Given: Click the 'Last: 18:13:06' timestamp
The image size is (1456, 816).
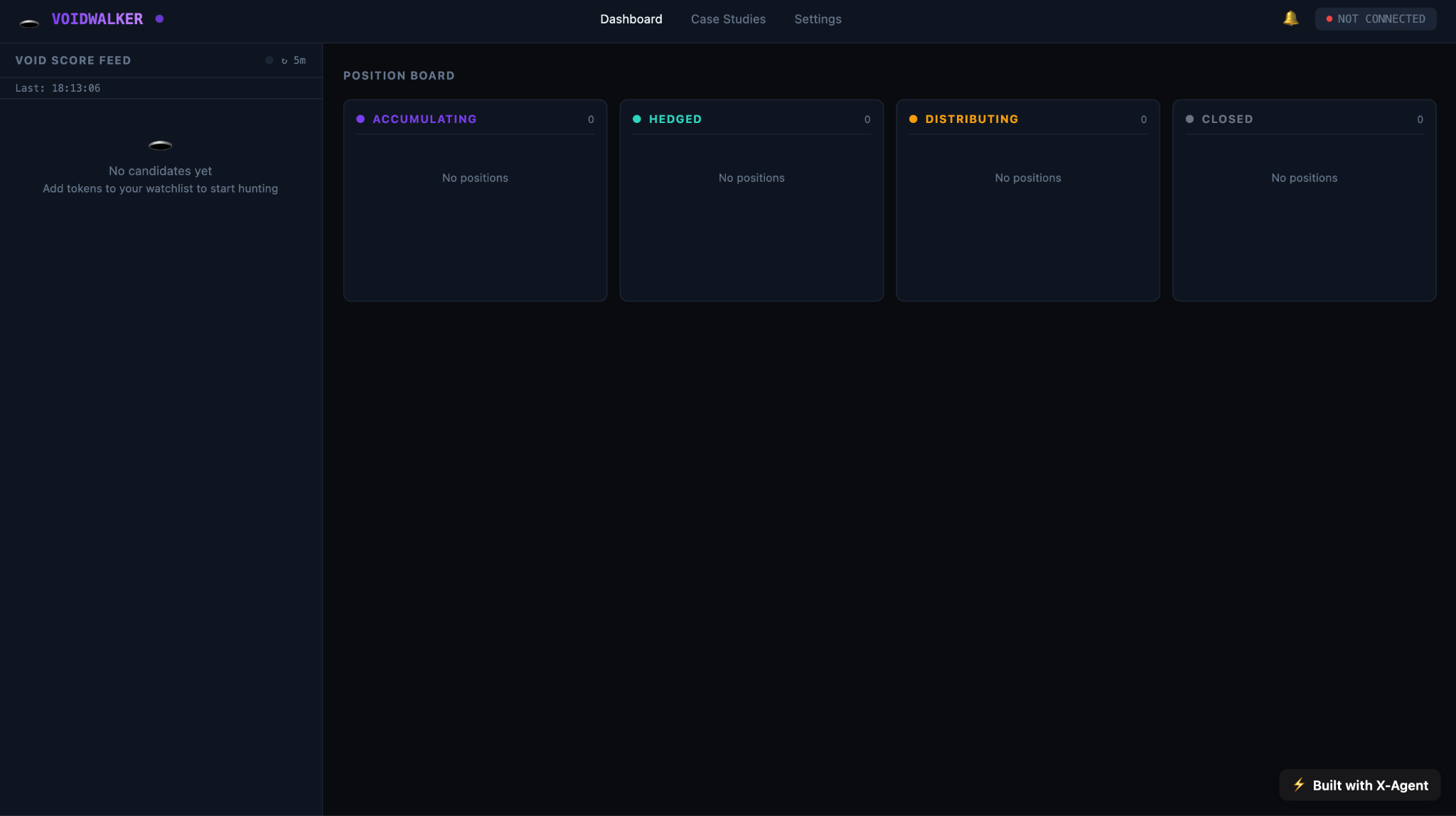Looking at the screenshot, I should click(x=58, y=88).
